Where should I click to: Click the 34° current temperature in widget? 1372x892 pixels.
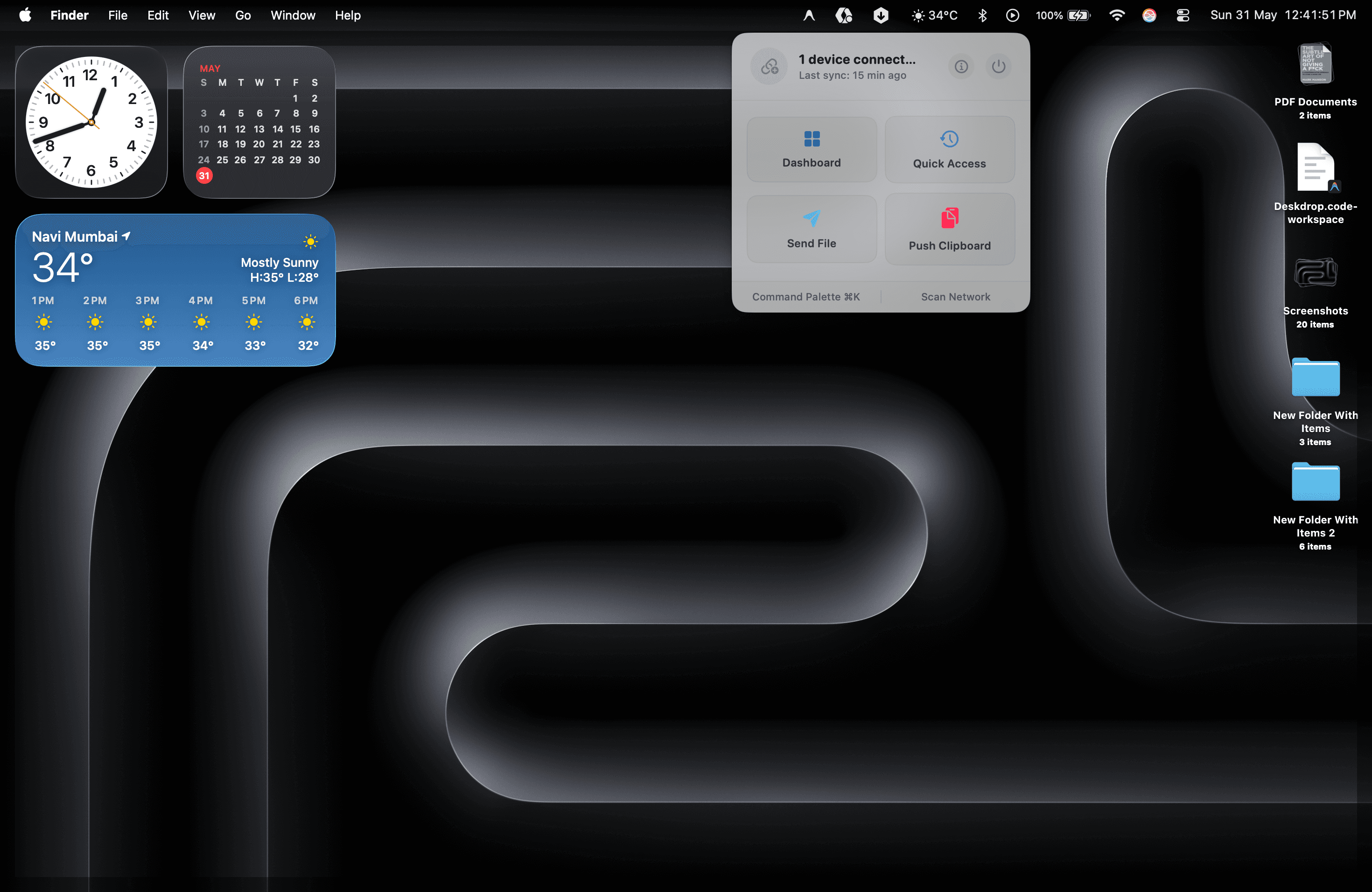(62, 268)
